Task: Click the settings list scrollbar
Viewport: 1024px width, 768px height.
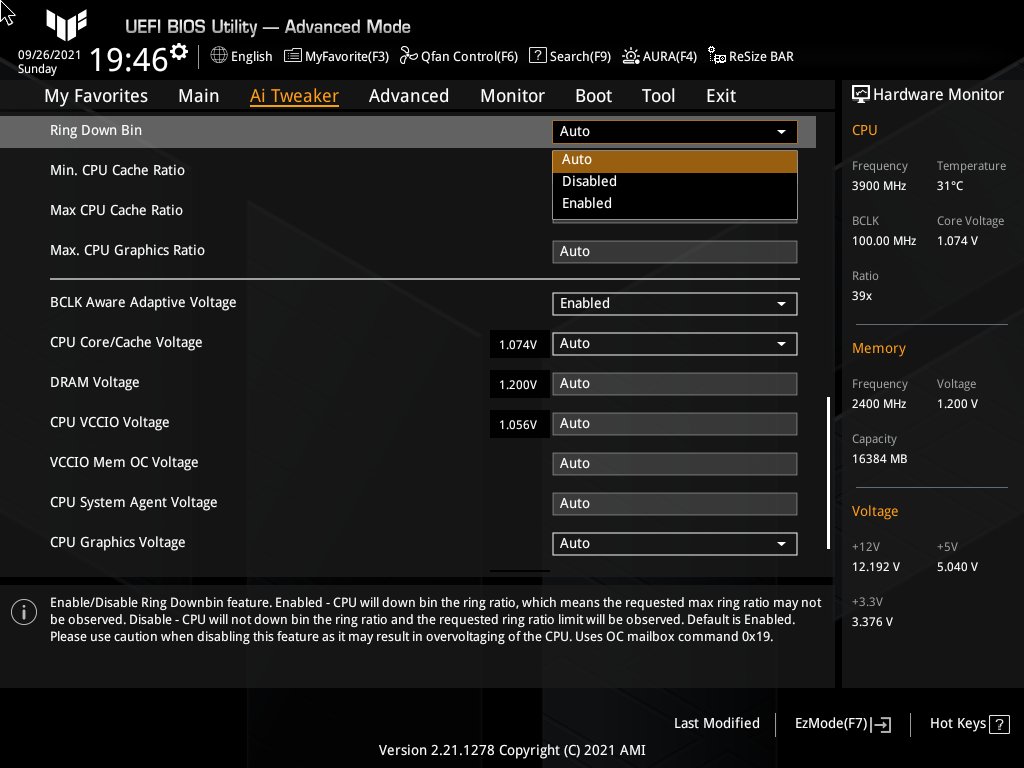Action: click(827, 470)
